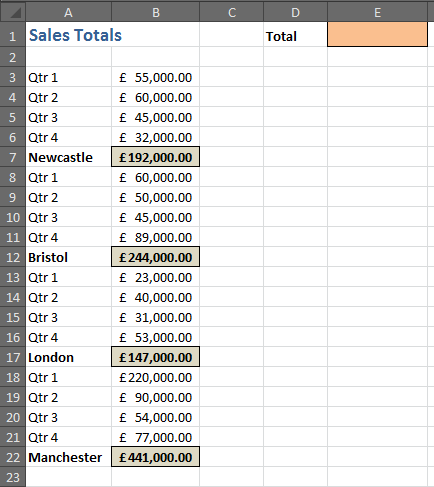
Task: Select column D header
Action: point(295,12)
